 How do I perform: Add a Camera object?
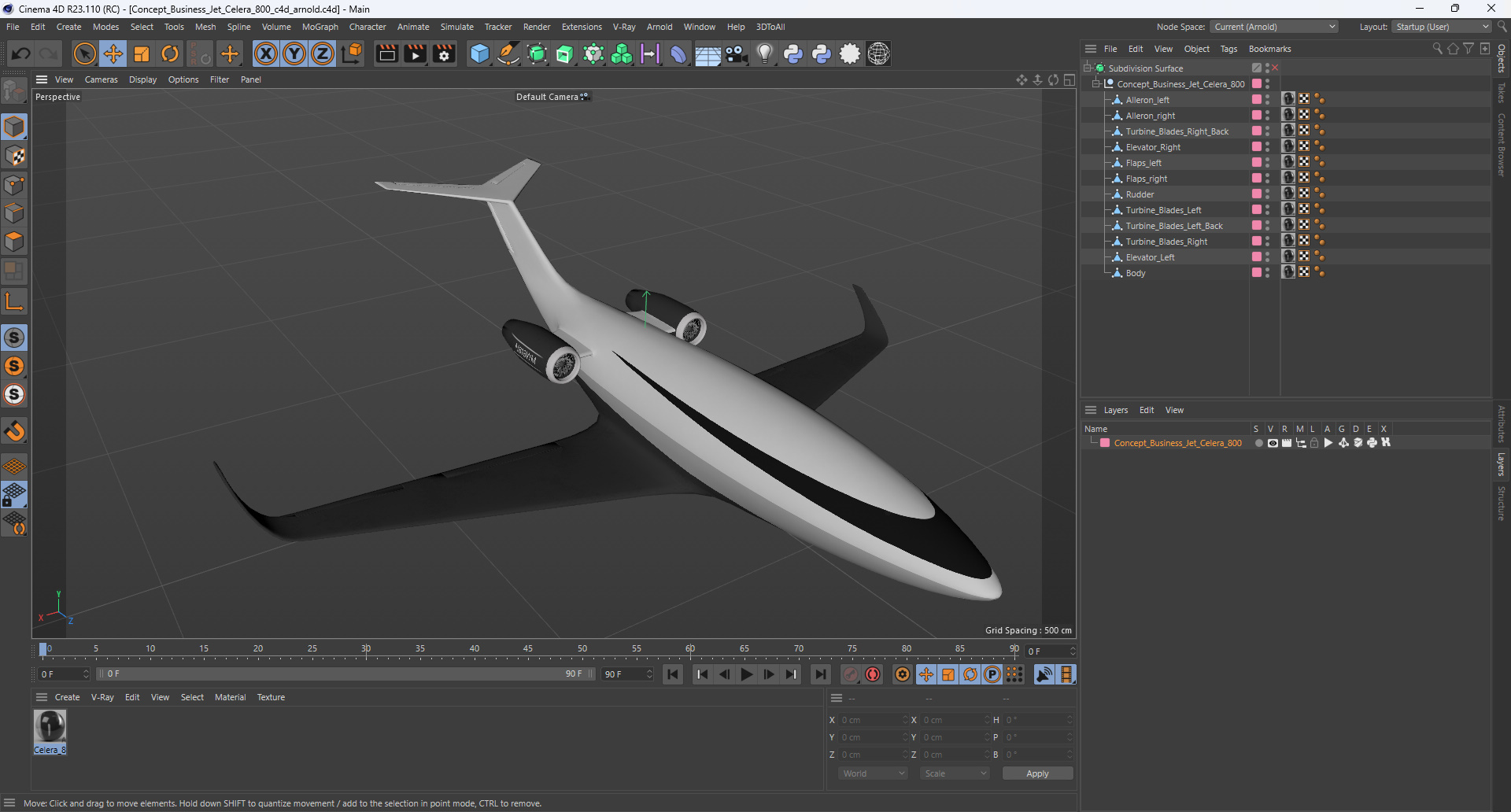(736, 54)
